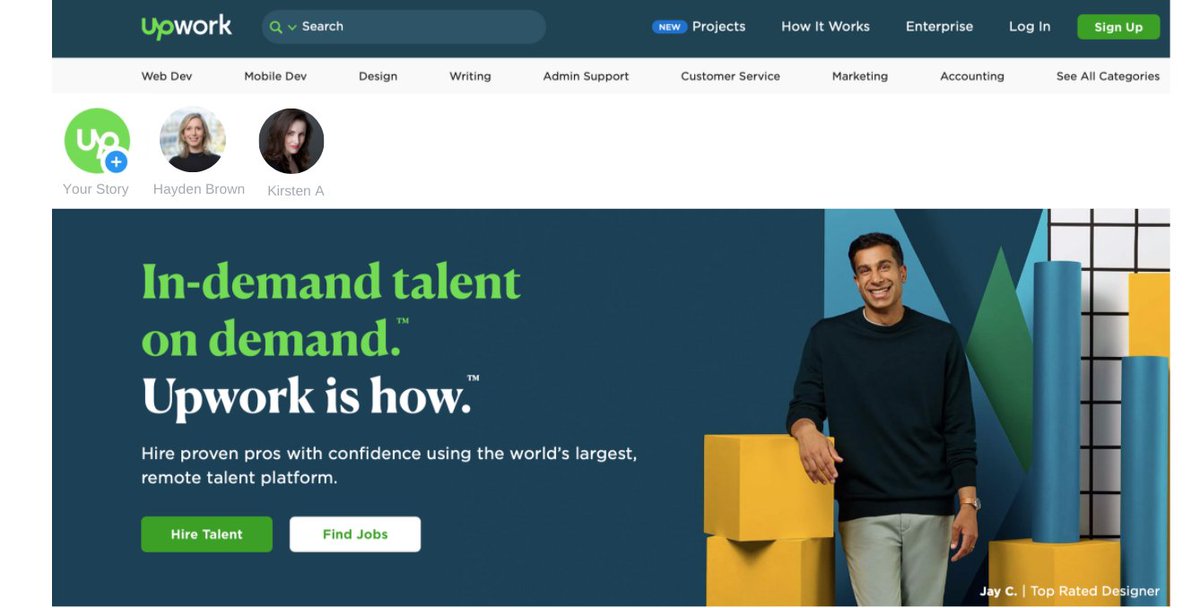
Task: Expand the search type dropdown arrow
Action: [292, 27]
